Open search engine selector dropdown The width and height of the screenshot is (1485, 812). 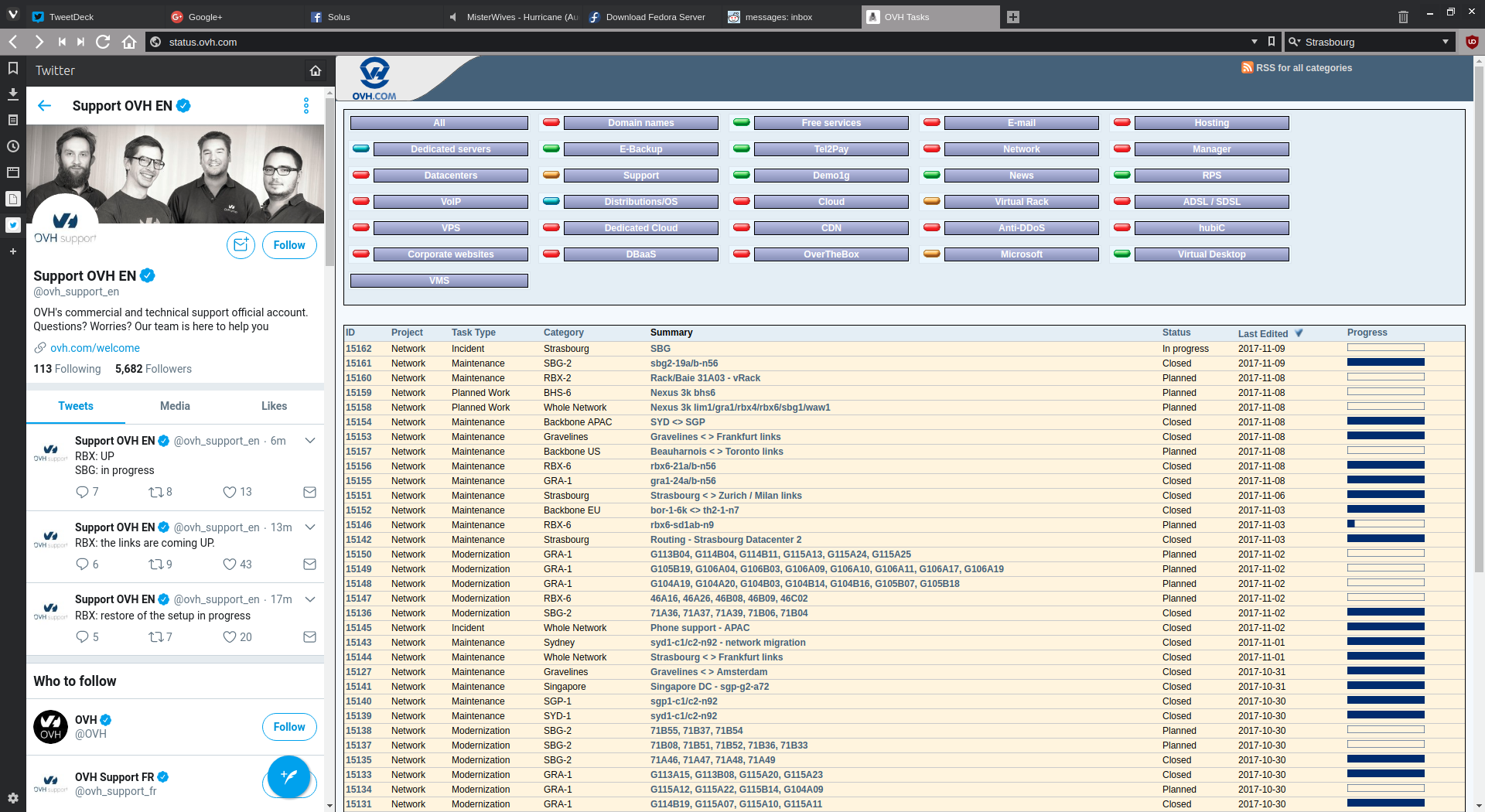click(1294, 42)
